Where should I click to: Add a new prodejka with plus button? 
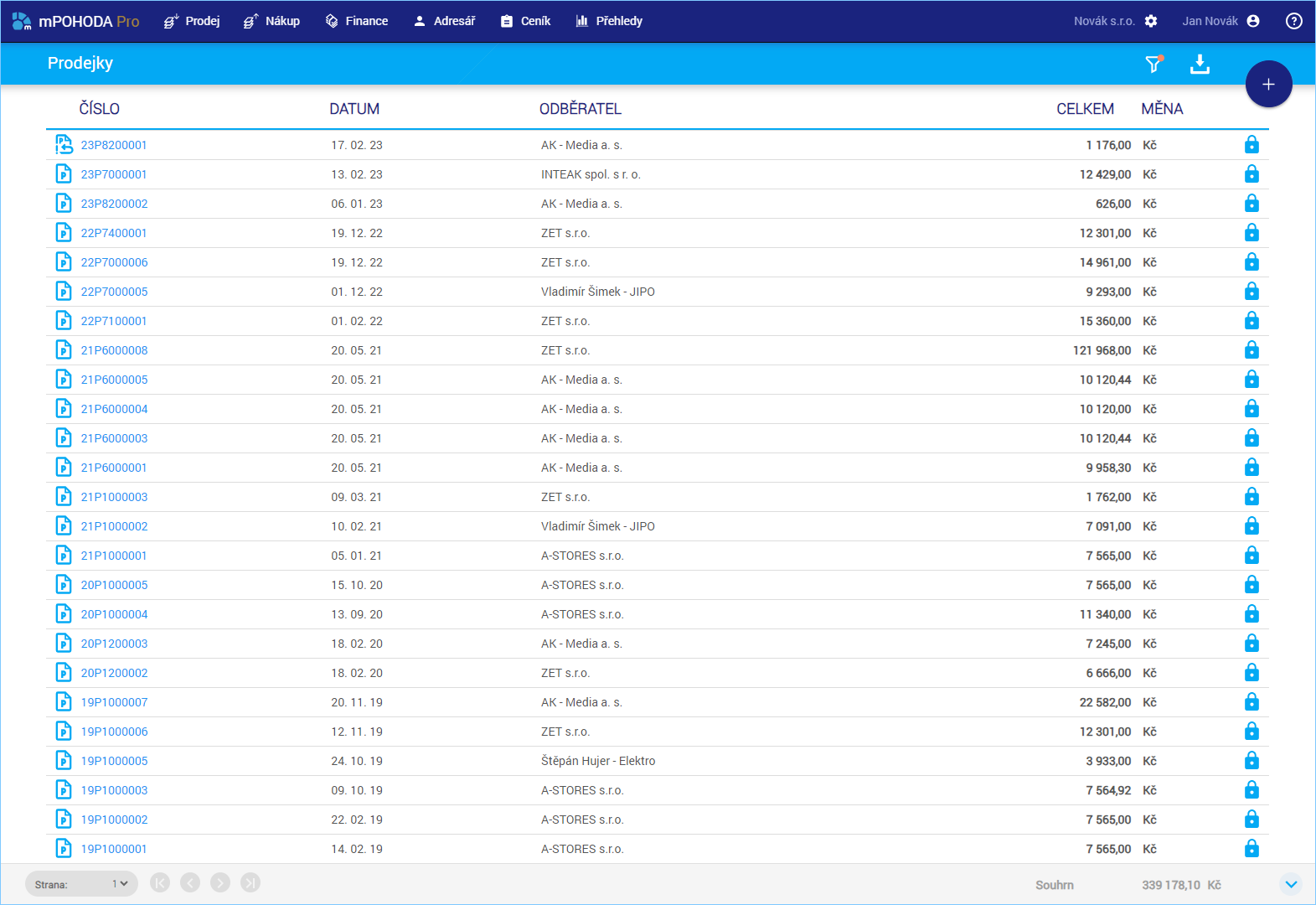click(1269, 84)
